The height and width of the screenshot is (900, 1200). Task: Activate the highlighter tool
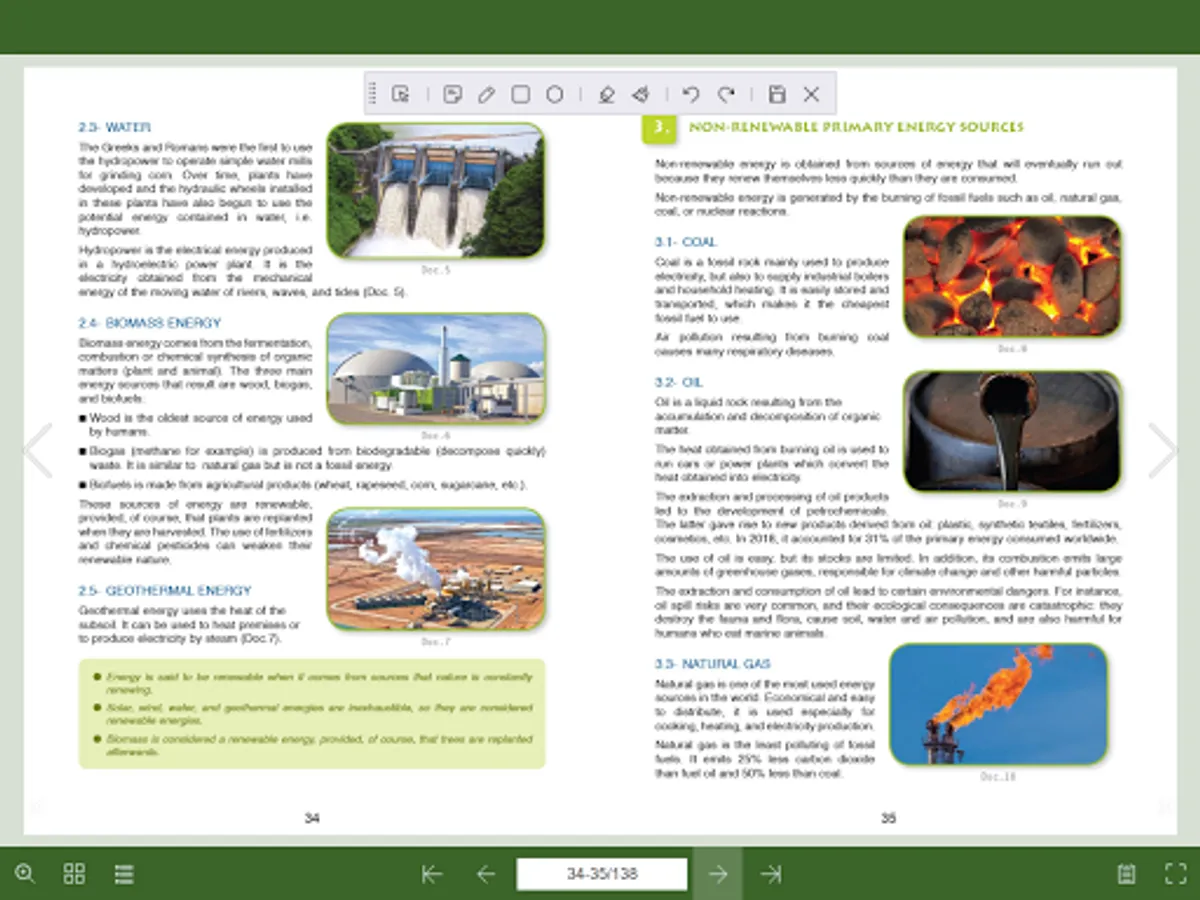605,94
